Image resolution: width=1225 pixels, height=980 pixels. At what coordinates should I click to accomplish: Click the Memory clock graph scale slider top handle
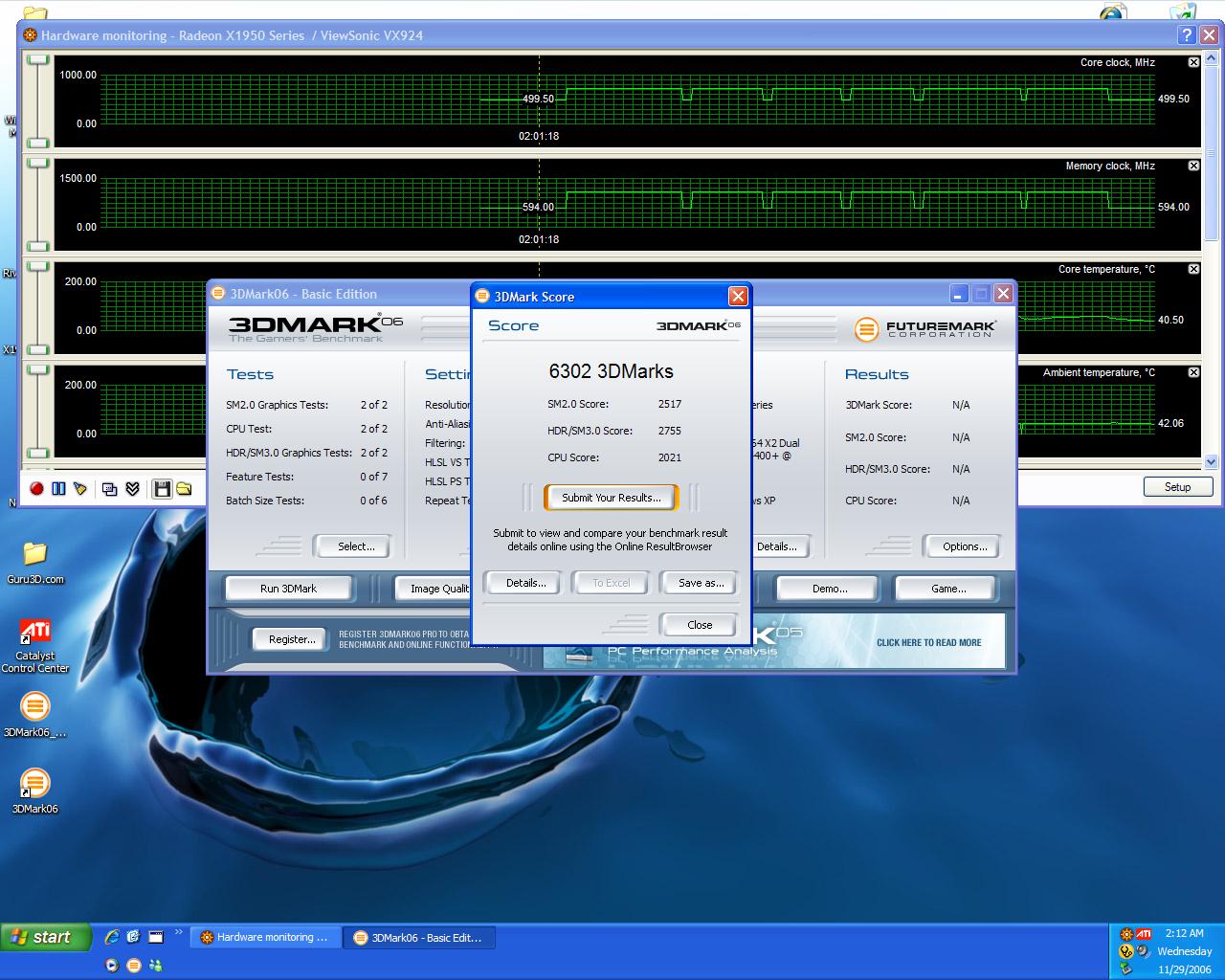click(x=38, y=163)
